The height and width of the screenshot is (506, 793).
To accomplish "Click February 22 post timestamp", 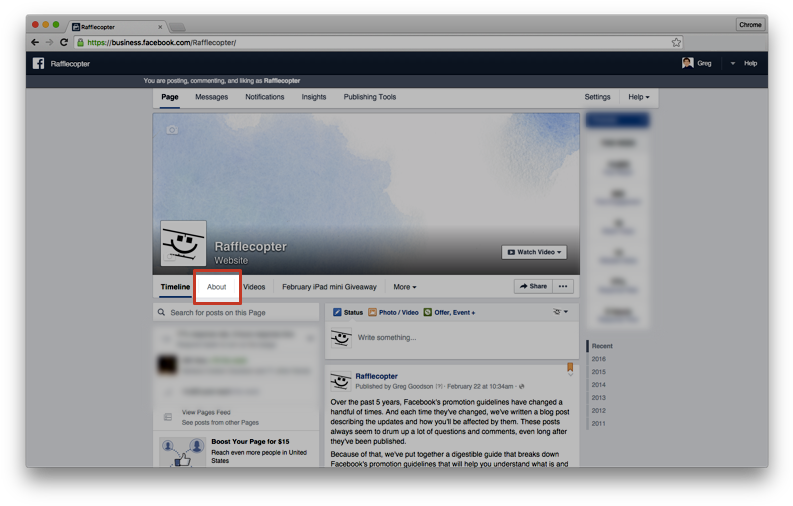I will (479, 386).
